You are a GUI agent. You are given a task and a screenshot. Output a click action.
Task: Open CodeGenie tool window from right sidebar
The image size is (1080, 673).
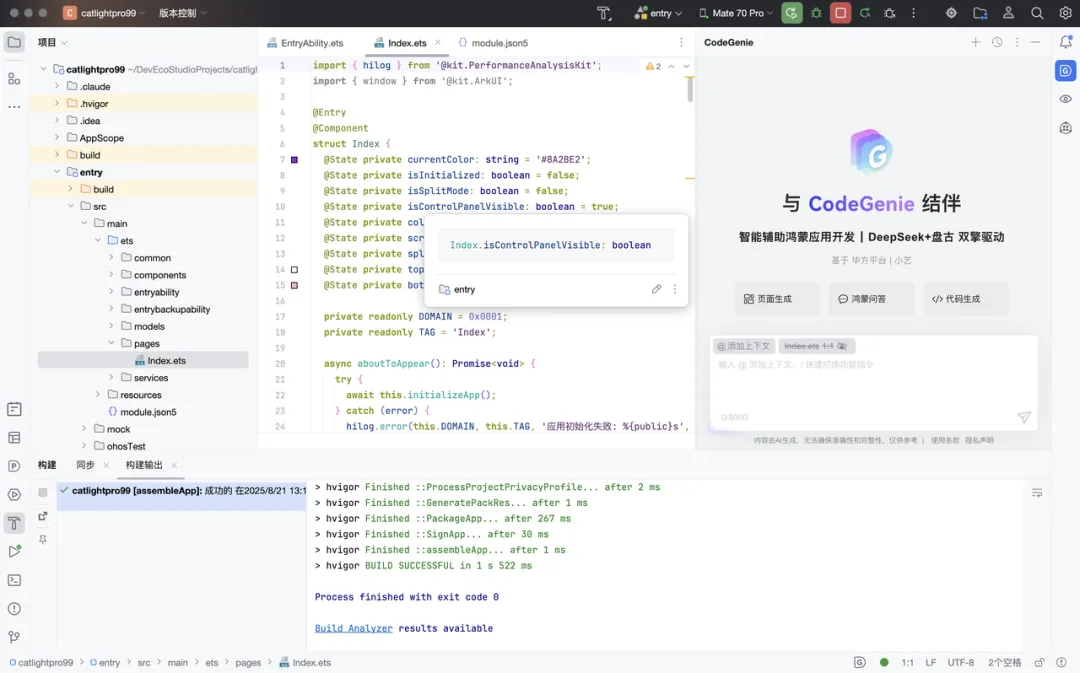[1066, 70]
